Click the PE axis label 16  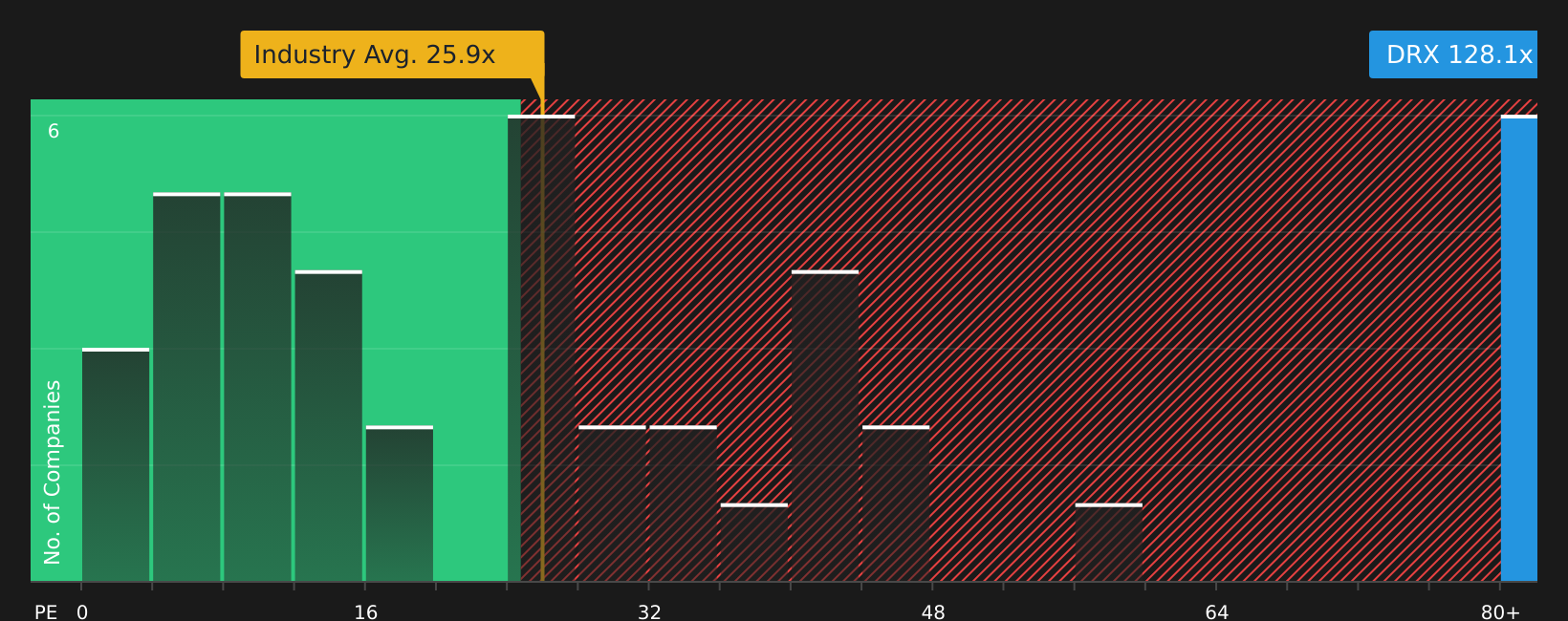click(366, 612)
